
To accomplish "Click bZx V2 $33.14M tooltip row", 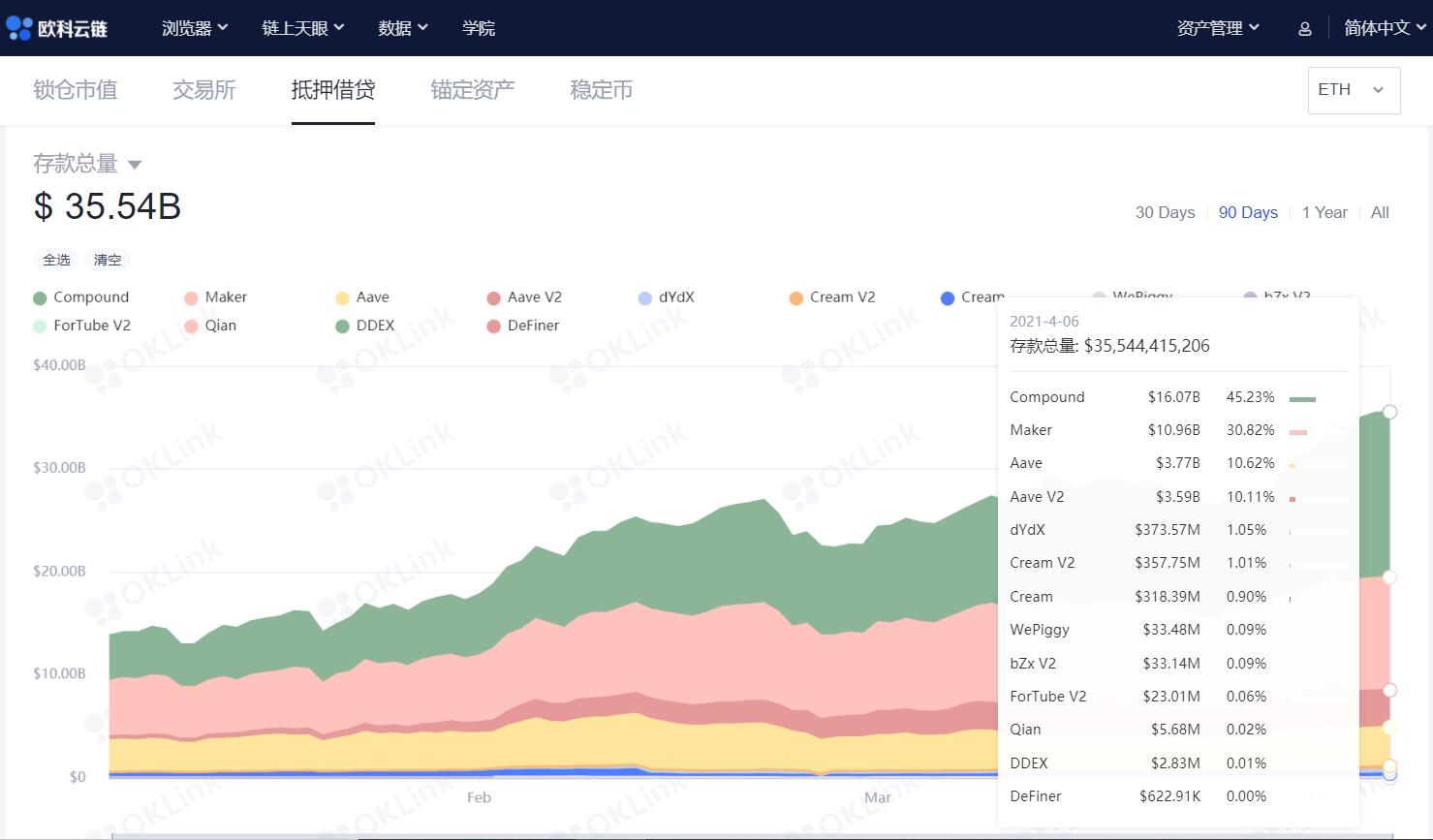I will (1178, 664).
